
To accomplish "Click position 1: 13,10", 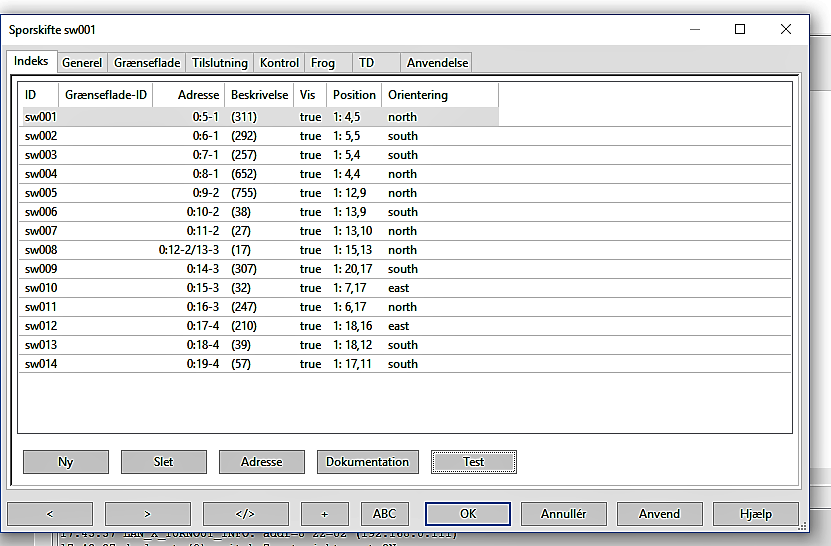I will pos(352,231).
